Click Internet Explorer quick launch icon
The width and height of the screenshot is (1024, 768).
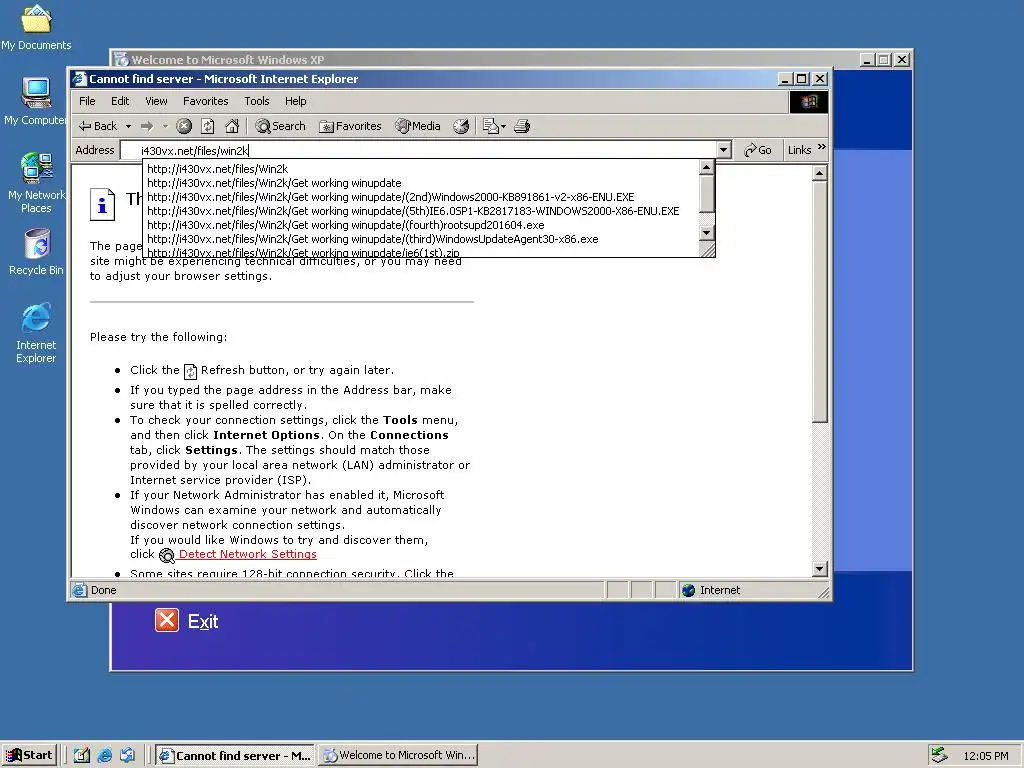[x=104, y=756]
